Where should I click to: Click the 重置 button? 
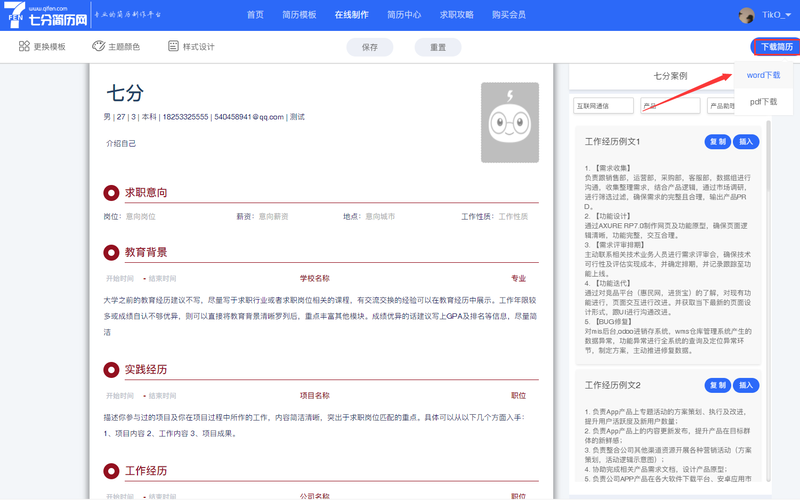[438, 47]
